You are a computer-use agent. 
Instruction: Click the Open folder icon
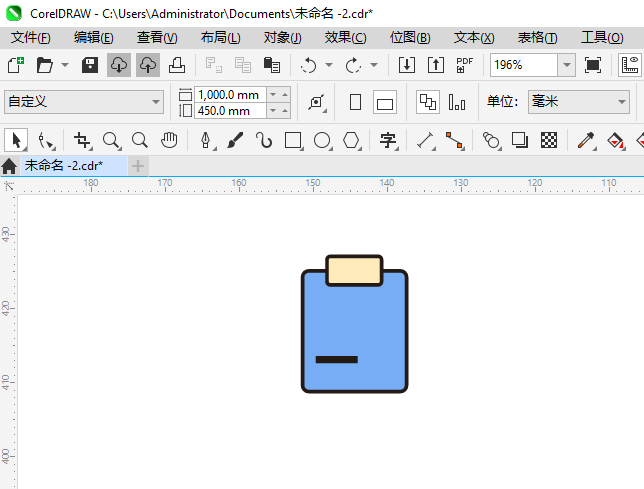(x=44, y=65)
